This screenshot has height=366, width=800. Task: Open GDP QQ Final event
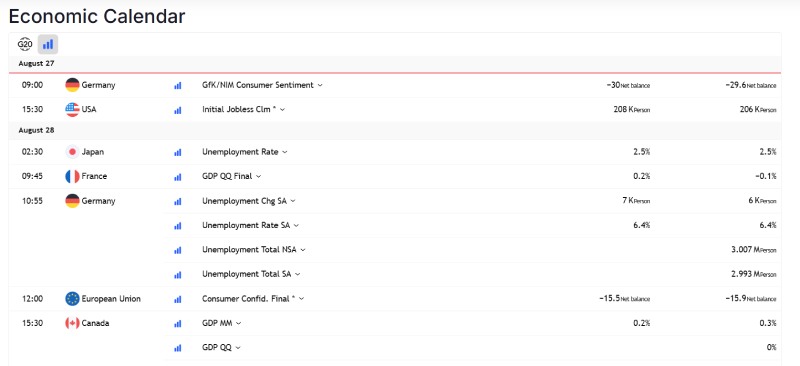click(x=227, y=176)
